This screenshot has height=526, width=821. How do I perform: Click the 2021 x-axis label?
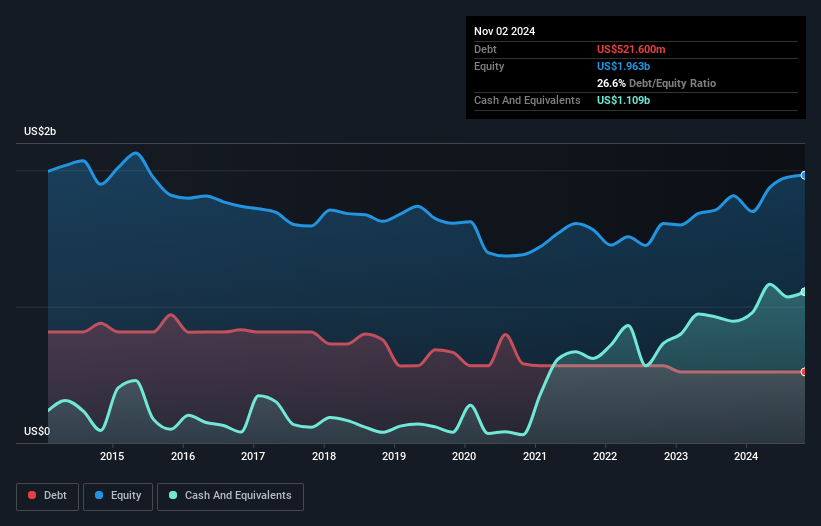tap(535, 456)
